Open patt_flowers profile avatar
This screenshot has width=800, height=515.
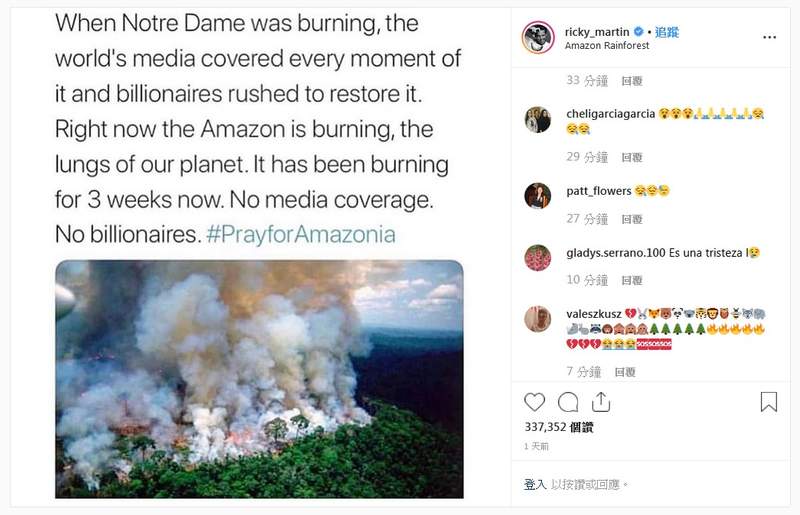pos(538,195)
